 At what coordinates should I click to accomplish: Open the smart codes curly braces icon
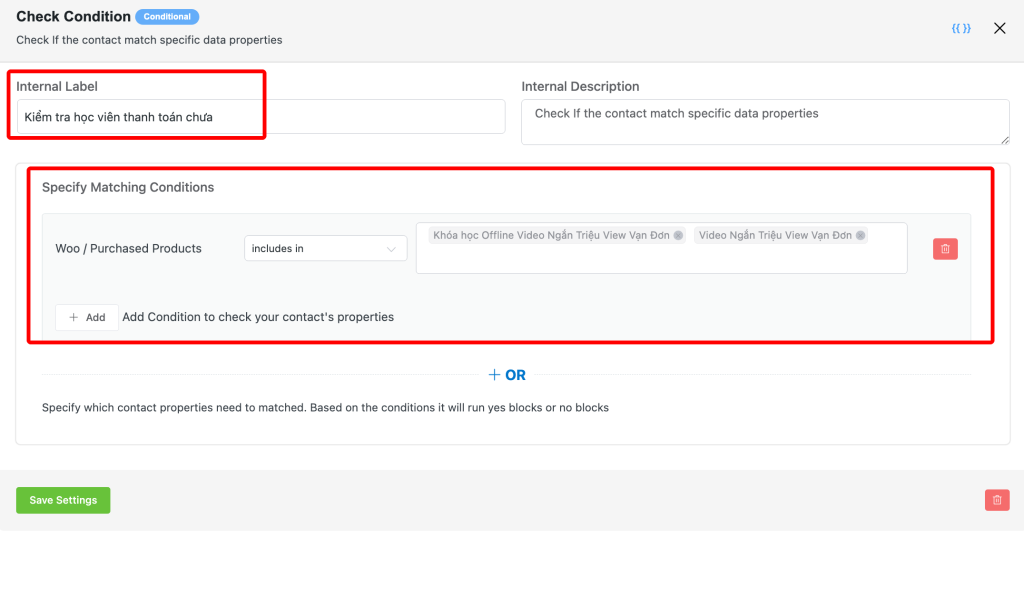tap(961, 29)
